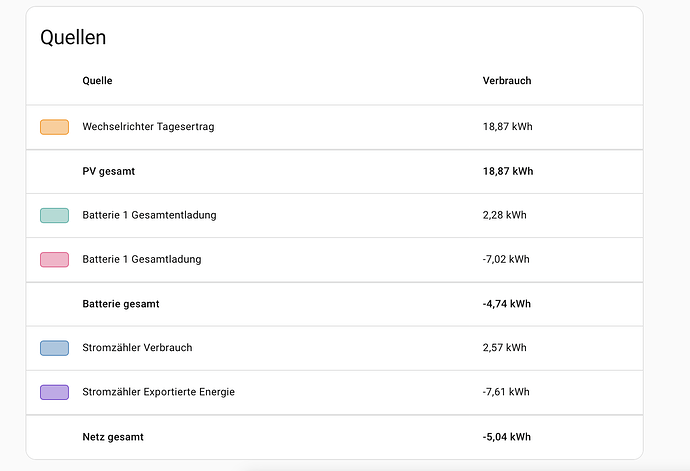Click the orange Wechselrichter Tagesertrag color swatch
This screenshot has width=690, height=471.
(55, 127)
